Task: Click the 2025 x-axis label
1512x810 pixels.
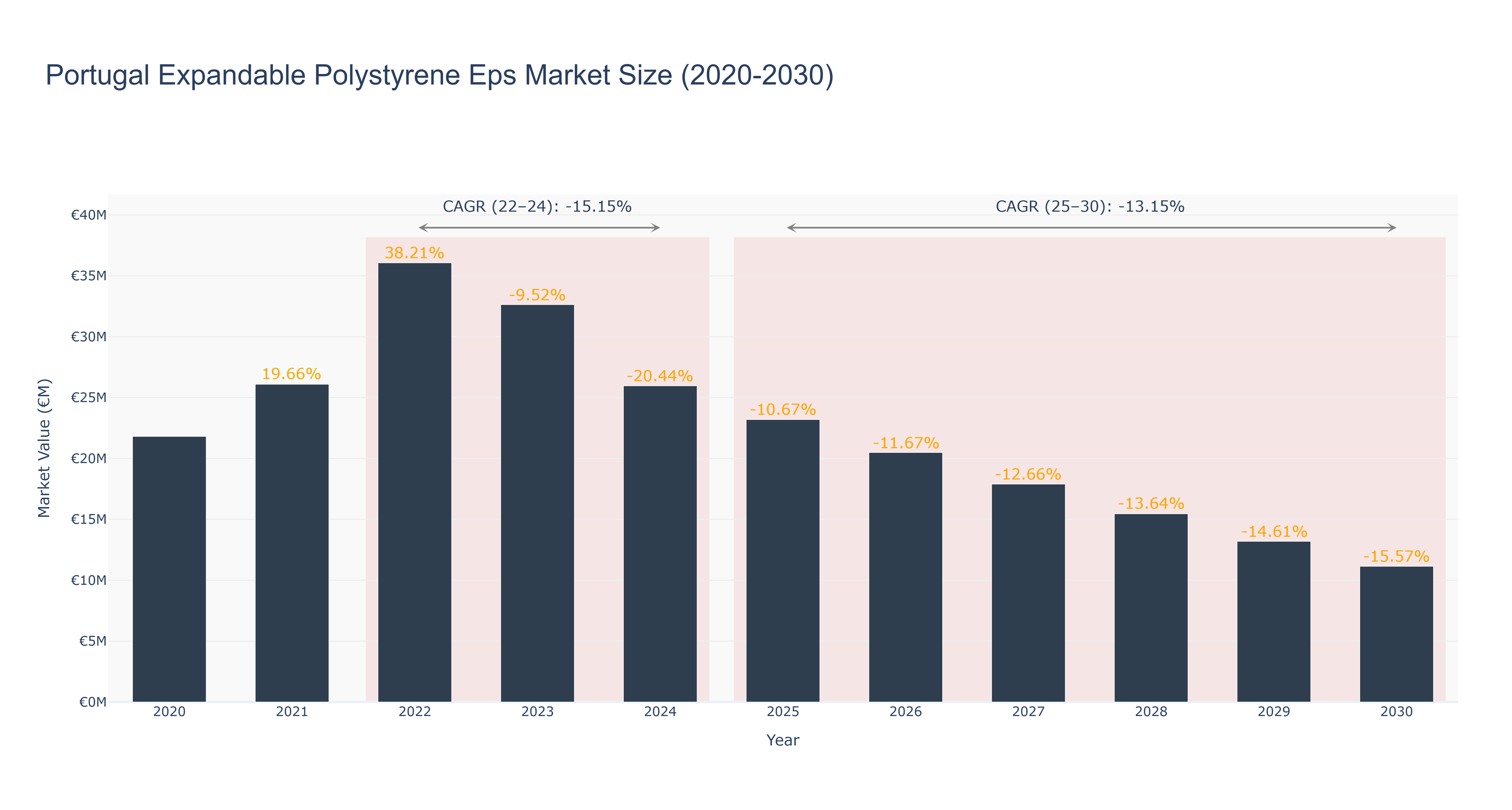Action: 782,712
